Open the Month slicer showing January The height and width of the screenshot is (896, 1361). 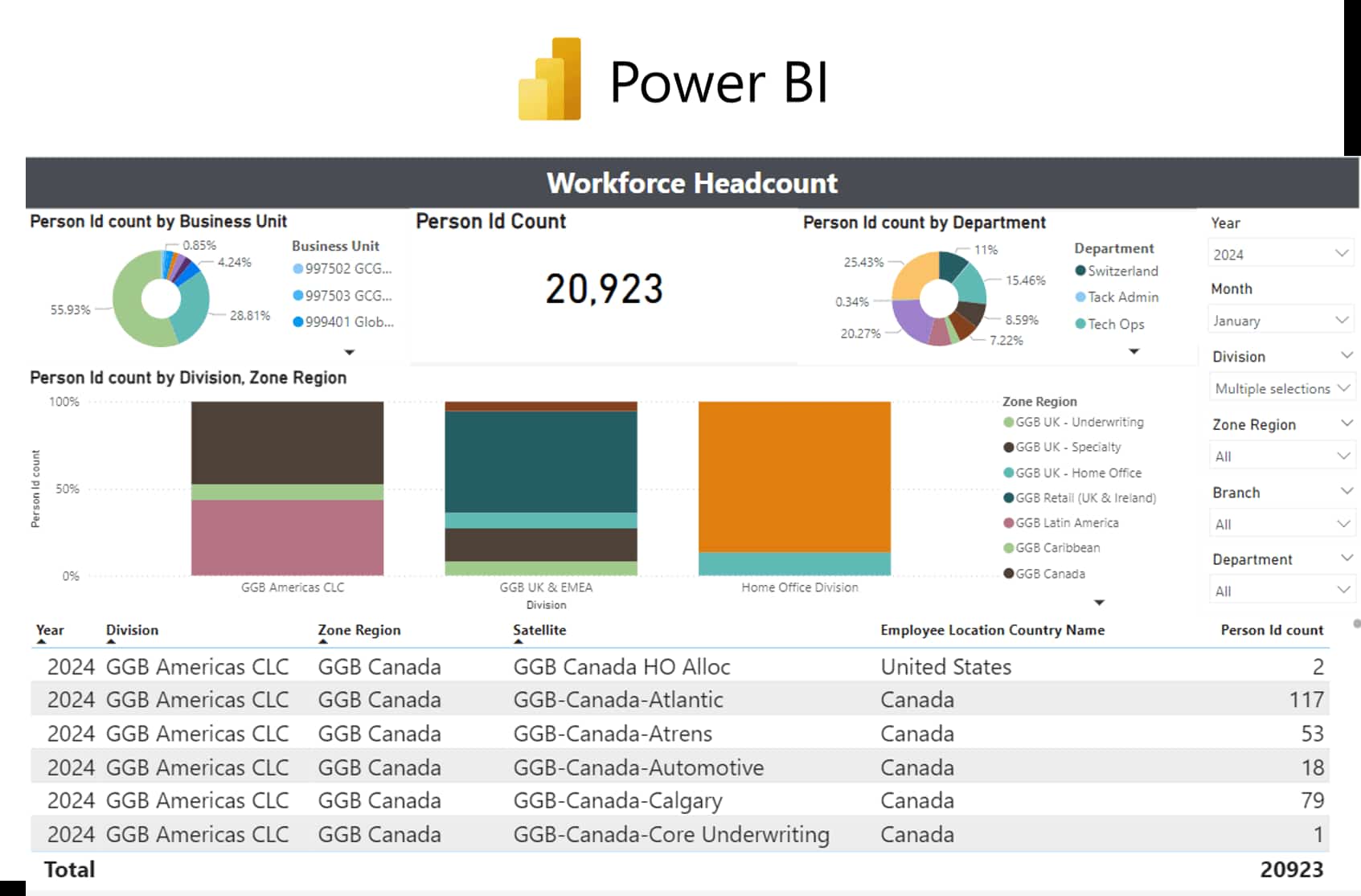1280,320
